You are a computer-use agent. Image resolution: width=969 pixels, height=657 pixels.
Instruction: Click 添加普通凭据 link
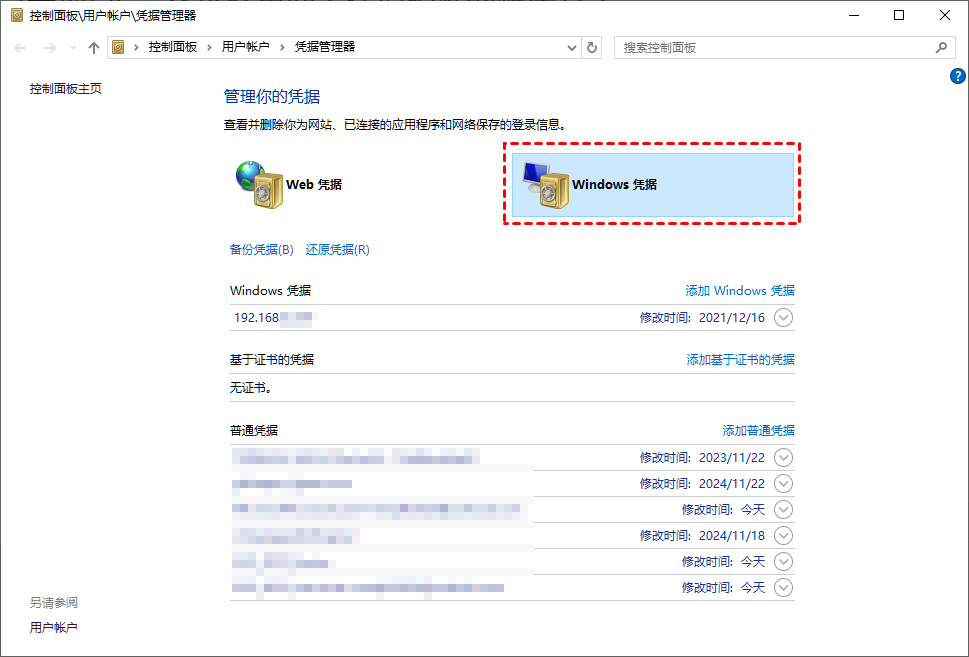click(x=758, y=430)
